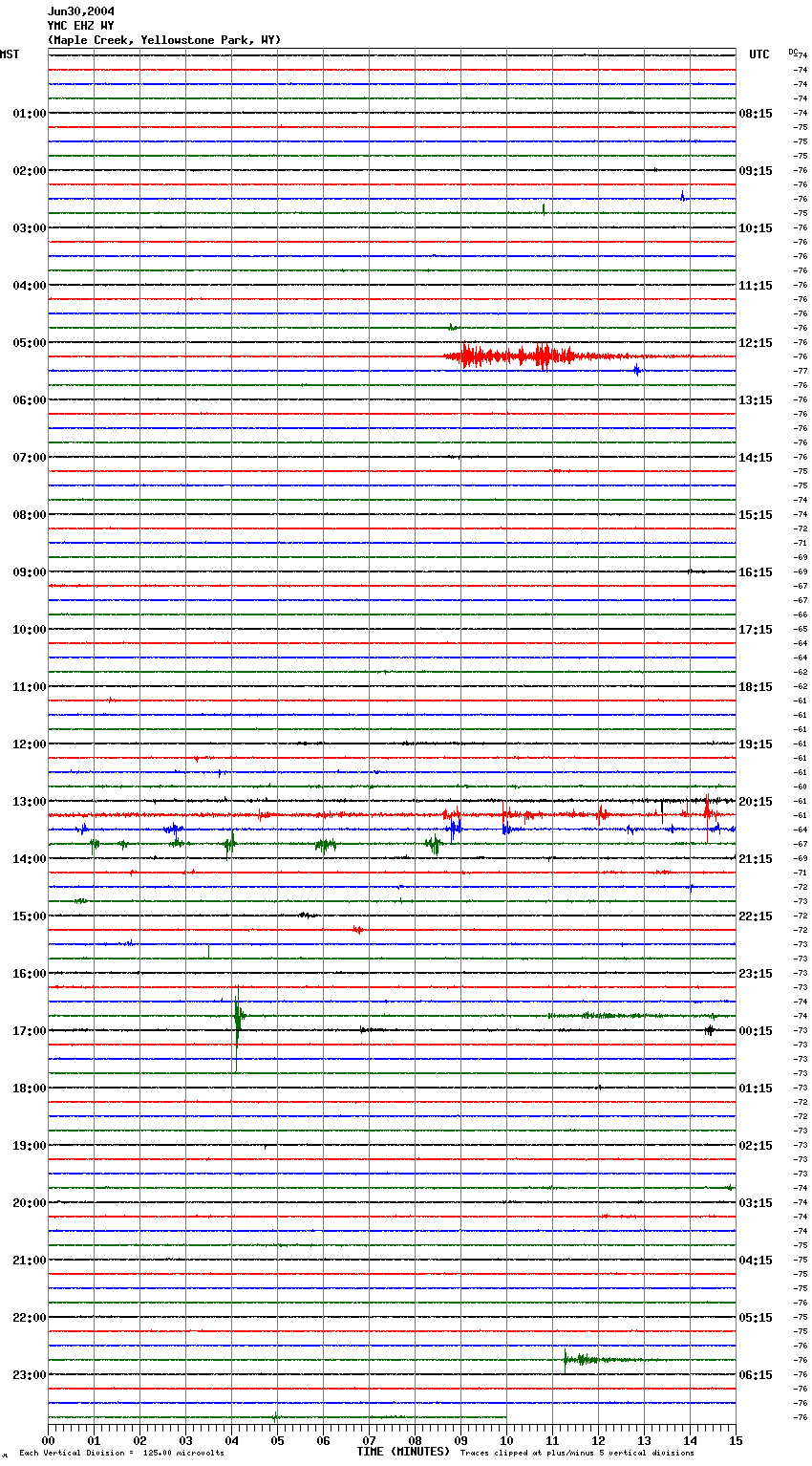Click the '00:15' UTC time label
The image size is (812, 1466).
[756, 1031]
